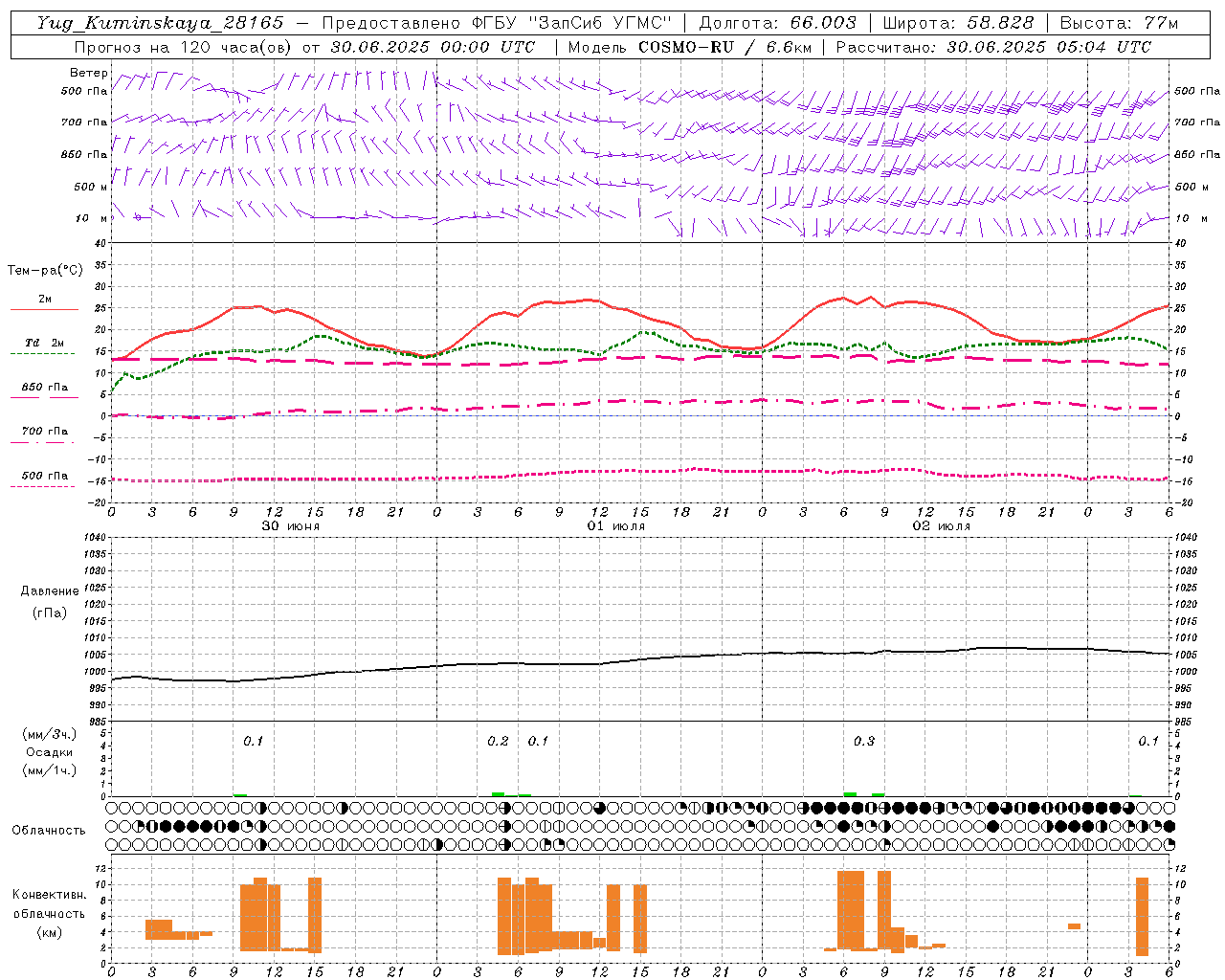Click the Давление chart title
This screenshot has height=980, width=1225.
pyautogui.click(x=50, y=591)
